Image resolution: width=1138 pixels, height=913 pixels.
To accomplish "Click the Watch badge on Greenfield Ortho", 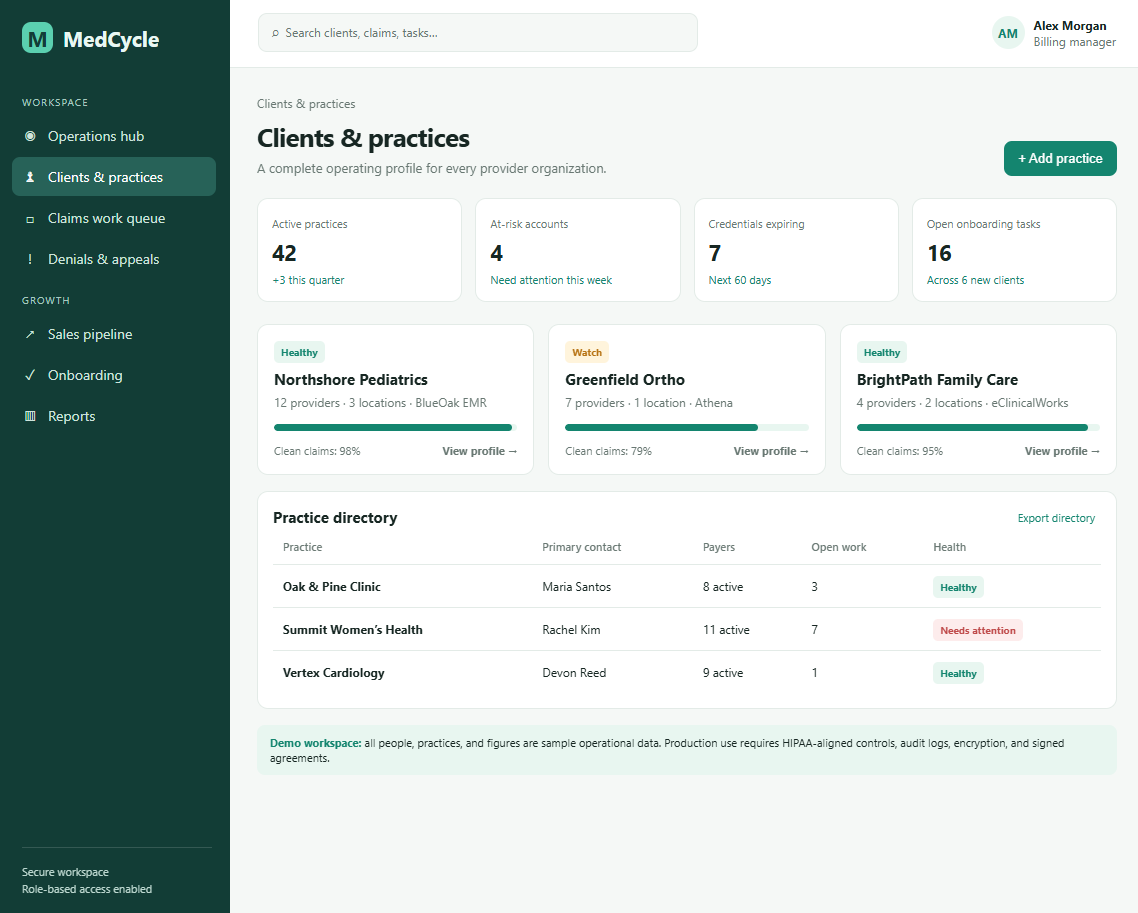I will pyautogui.click(x=586, y=353).
